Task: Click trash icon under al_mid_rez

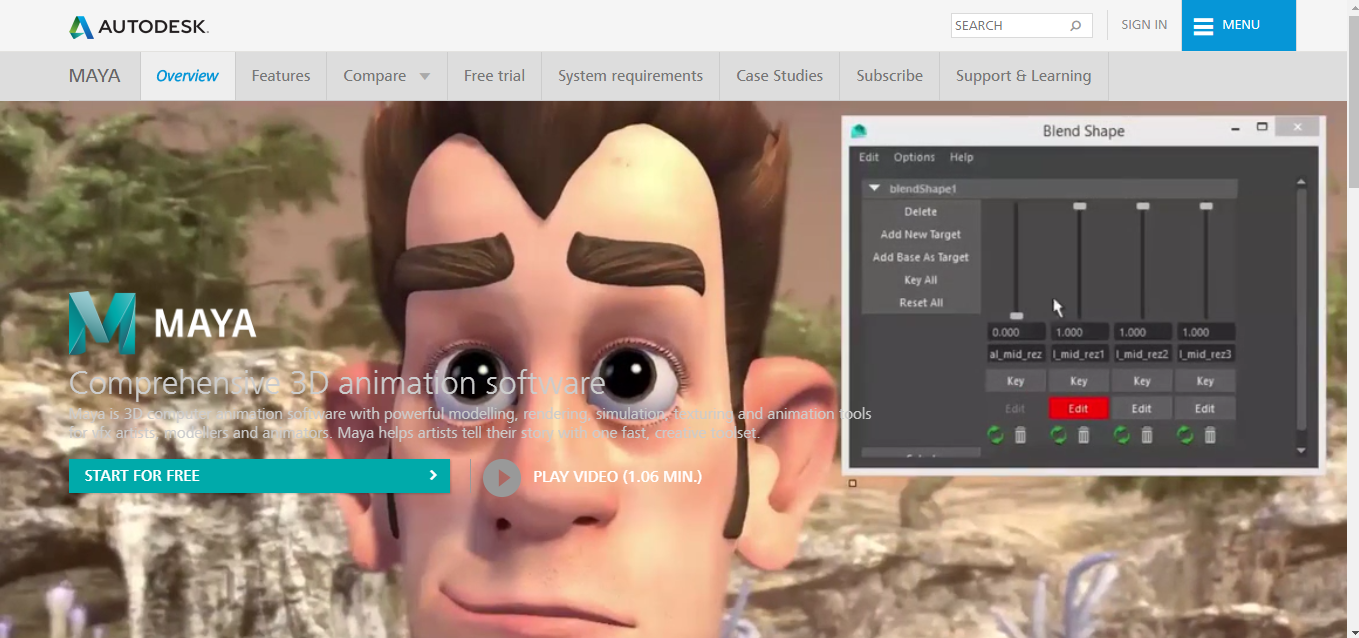Action: click(x=1020, y=435)
